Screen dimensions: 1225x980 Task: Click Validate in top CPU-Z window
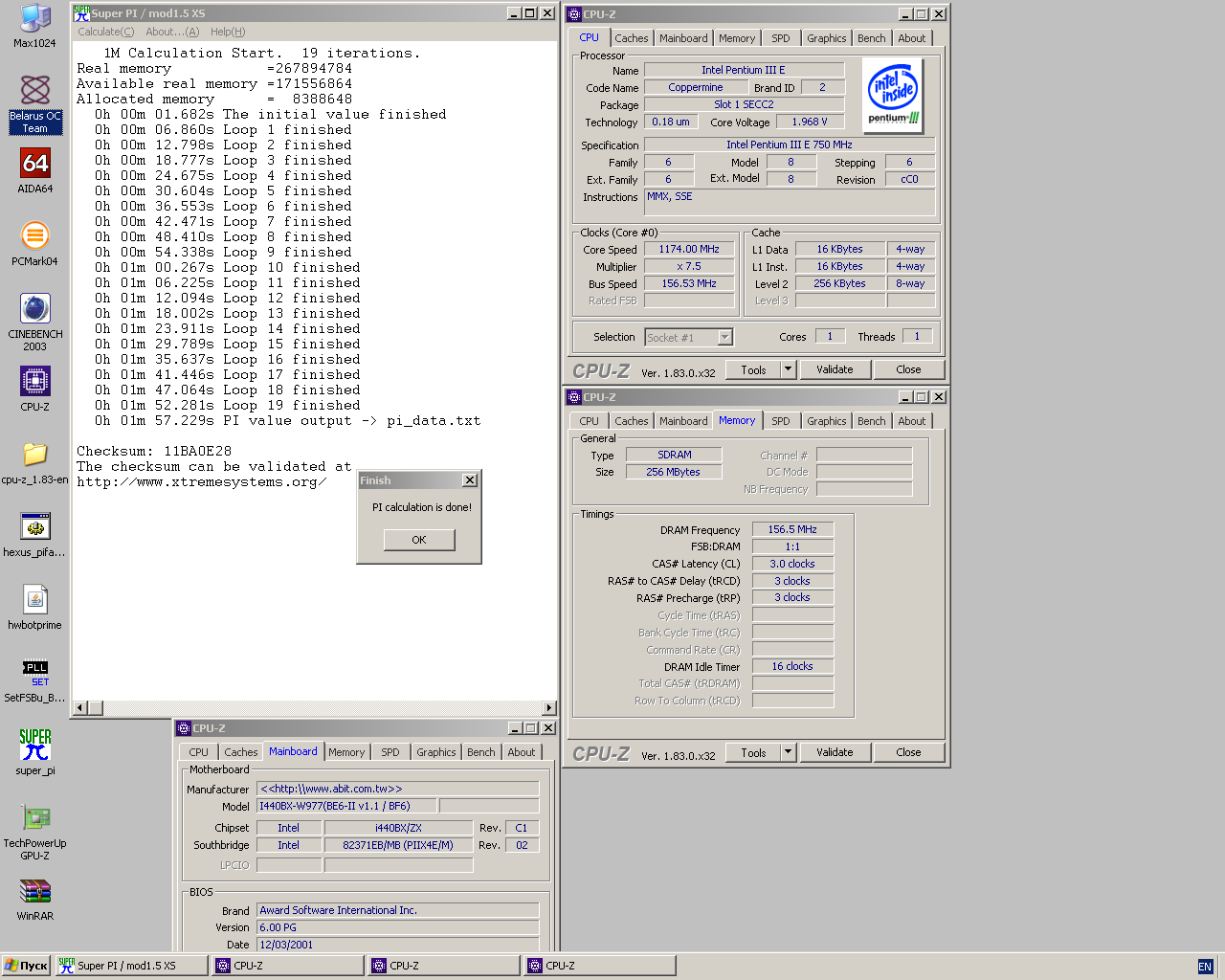[x=835, y=369]
